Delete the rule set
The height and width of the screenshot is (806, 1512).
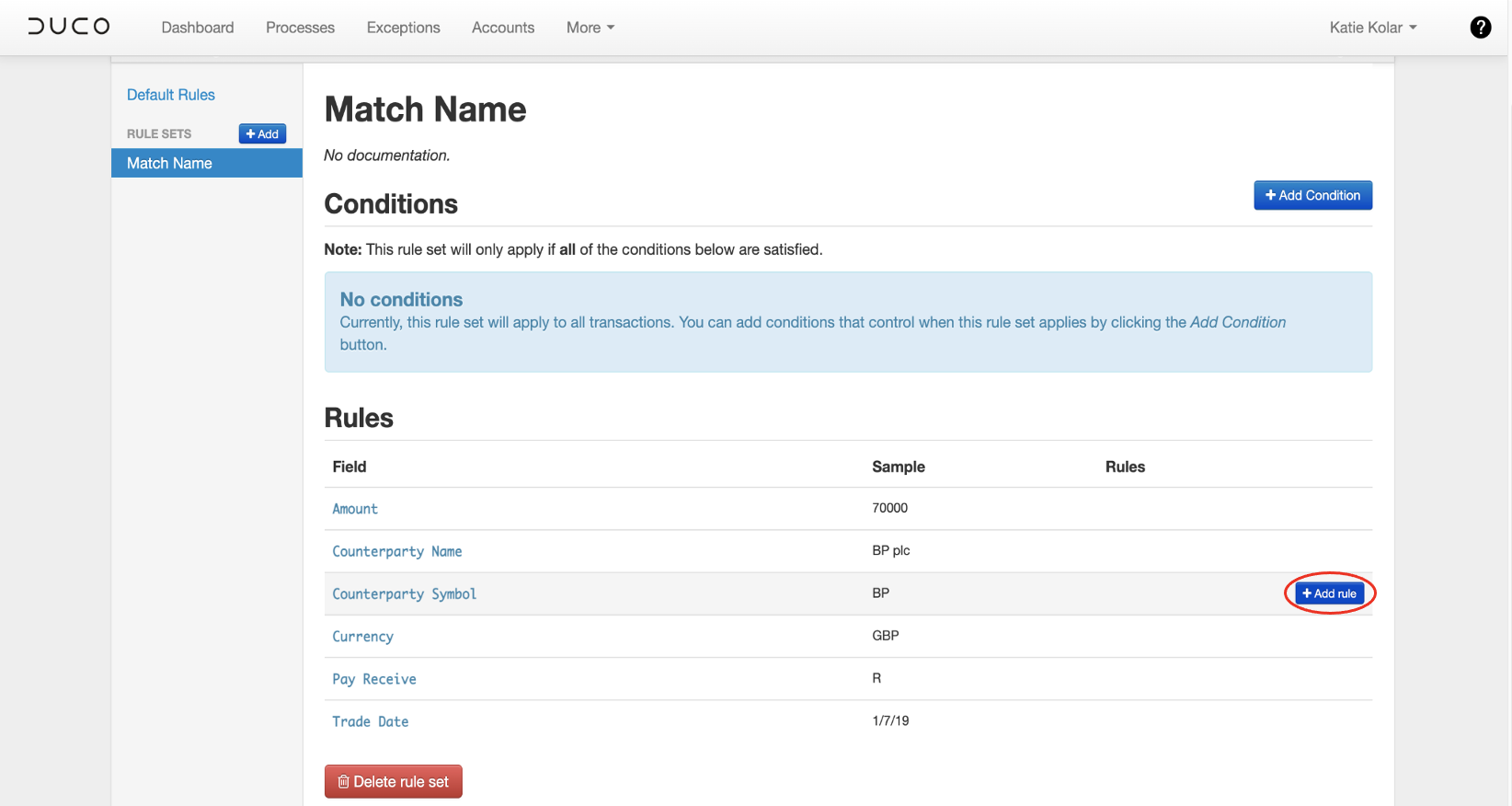[x=393, y=781]
